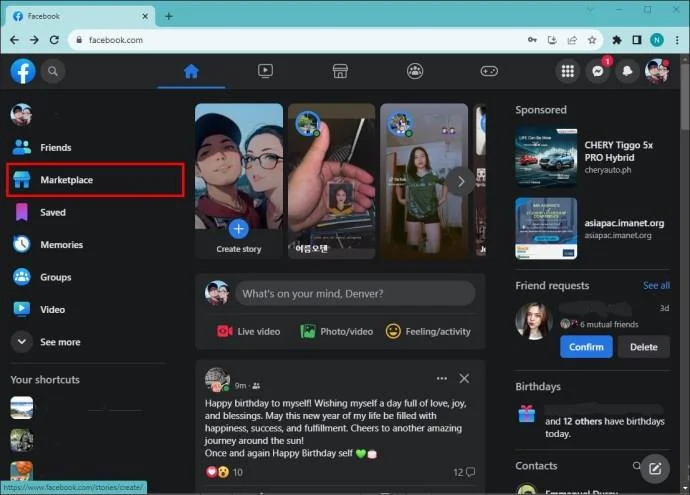Start a Live video
690x495 pixels.
click(x=249, y=331)
